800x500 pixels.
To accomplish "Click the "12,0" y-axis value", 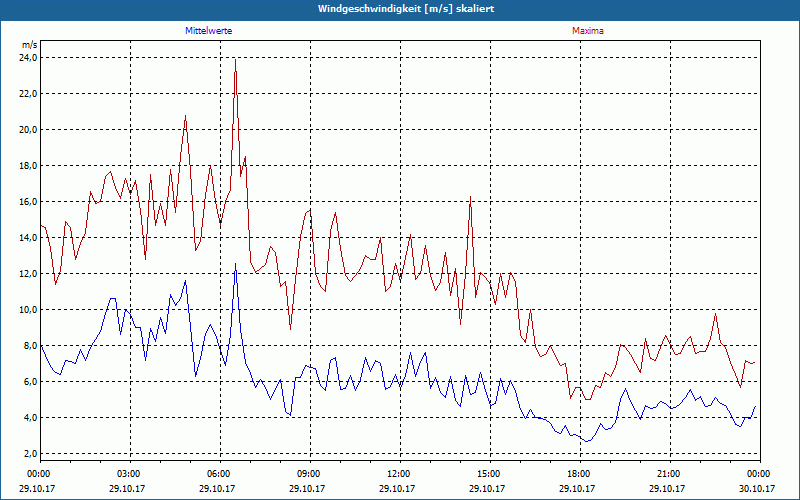I will coord(29,273).
